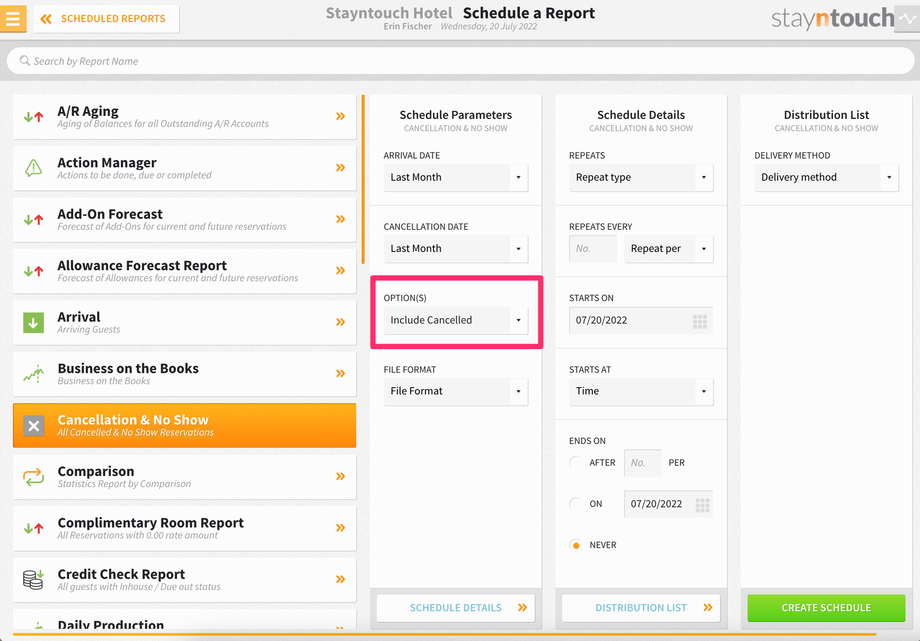Select the Never radio button
The height and width of the screenshot is (641, 920).
point(576,545)
